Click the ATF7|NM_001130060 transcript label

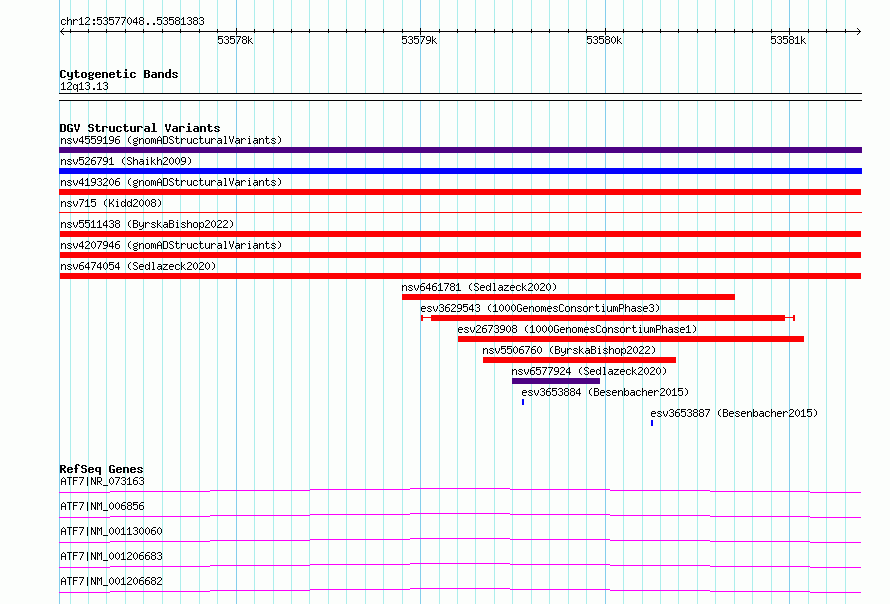pos(111,531)
